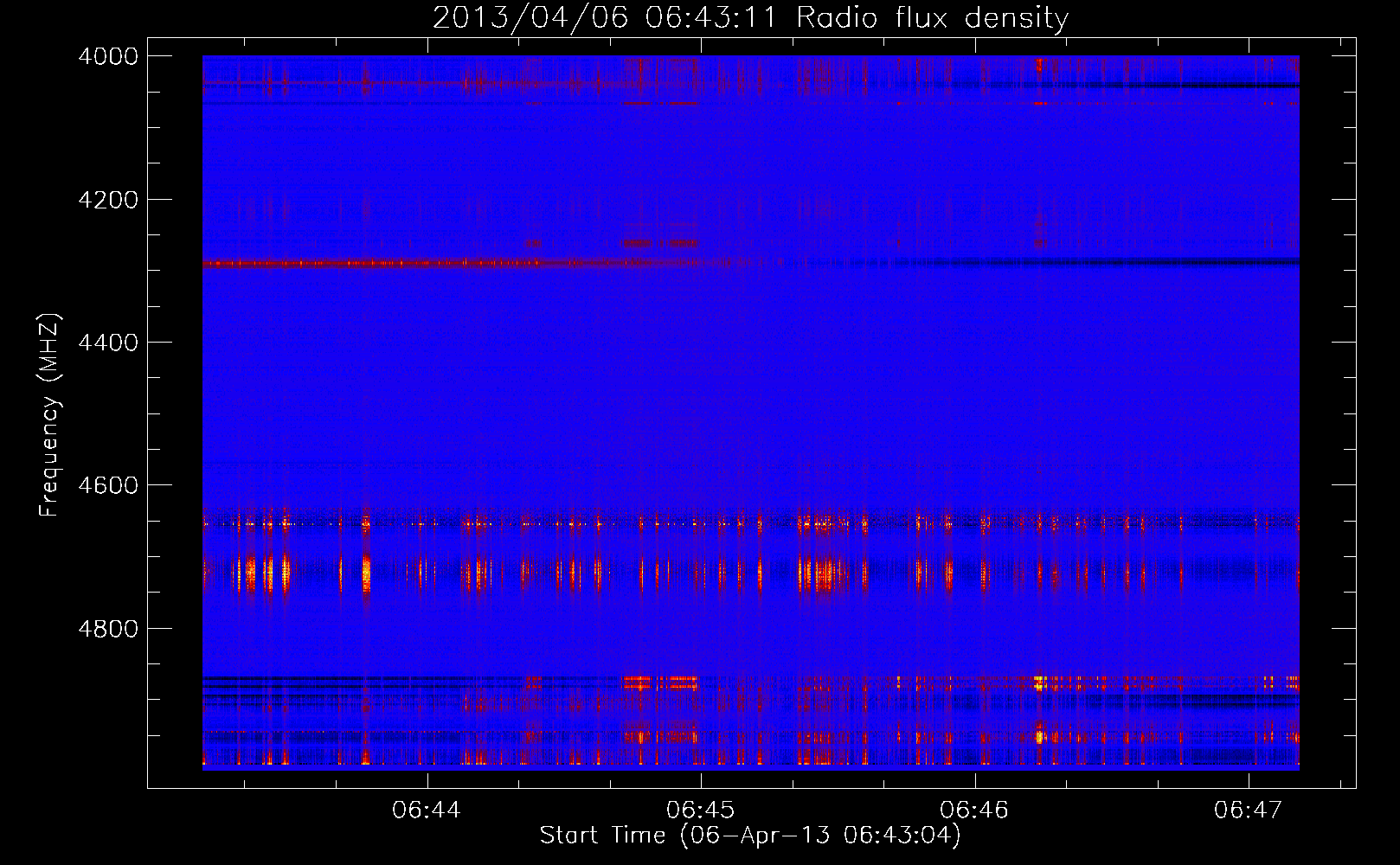Click the 'Frequency (MHZ)' y-axis label

coord(49,415)
